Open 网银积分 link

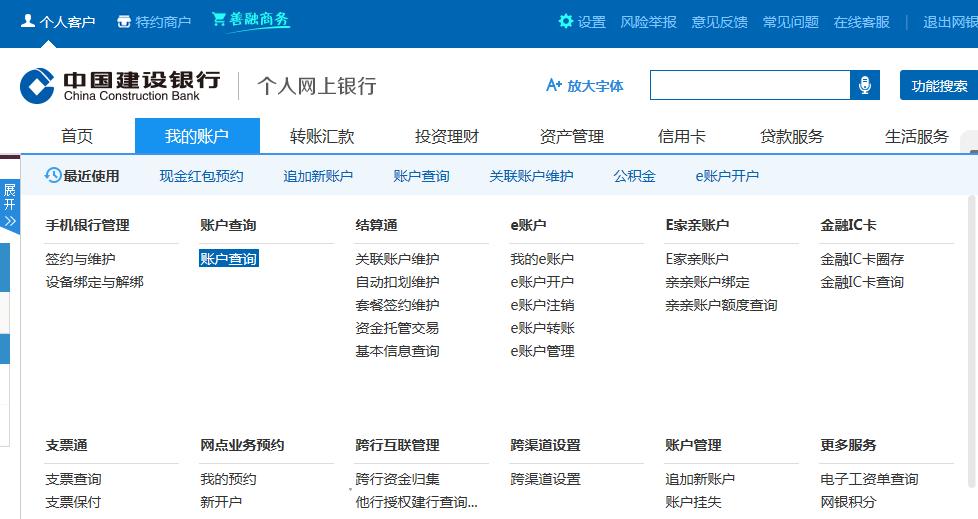click(848, 502)
